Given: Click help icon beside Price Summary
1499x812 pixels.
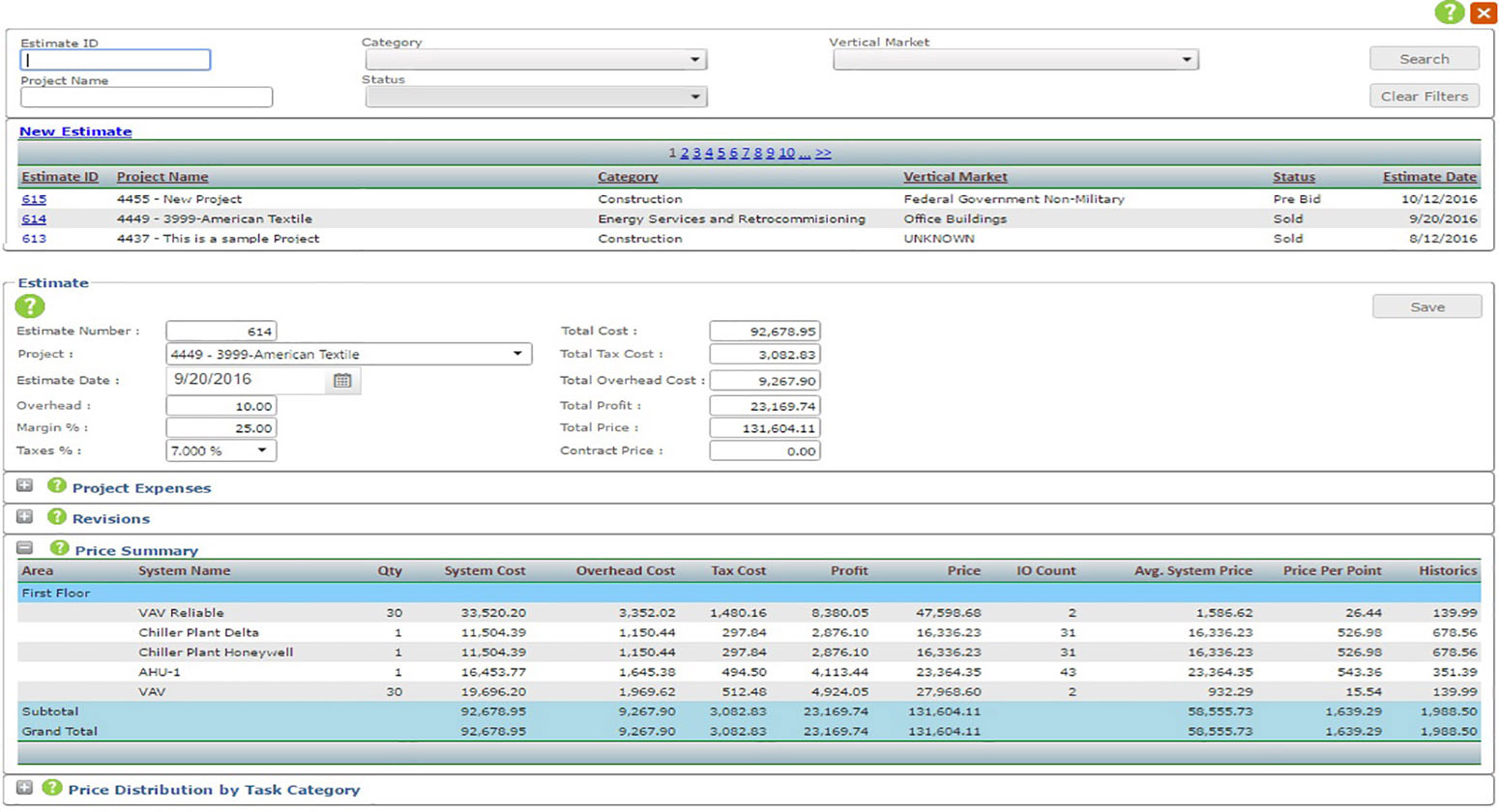Looking at the screenshot, I should (x=59, y=548).
